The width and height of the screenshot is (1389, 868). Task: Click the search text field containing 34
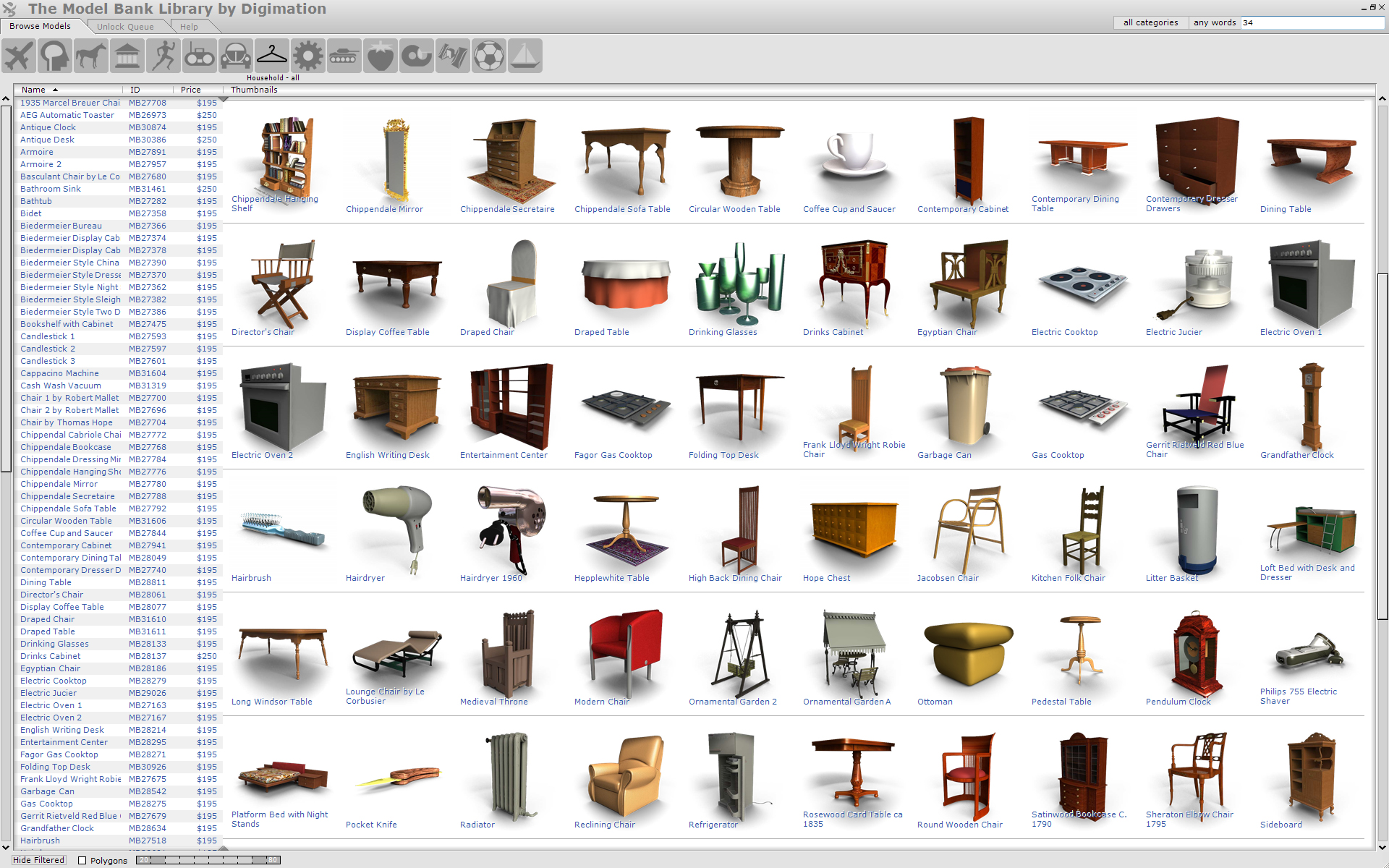click(1312, 22)
